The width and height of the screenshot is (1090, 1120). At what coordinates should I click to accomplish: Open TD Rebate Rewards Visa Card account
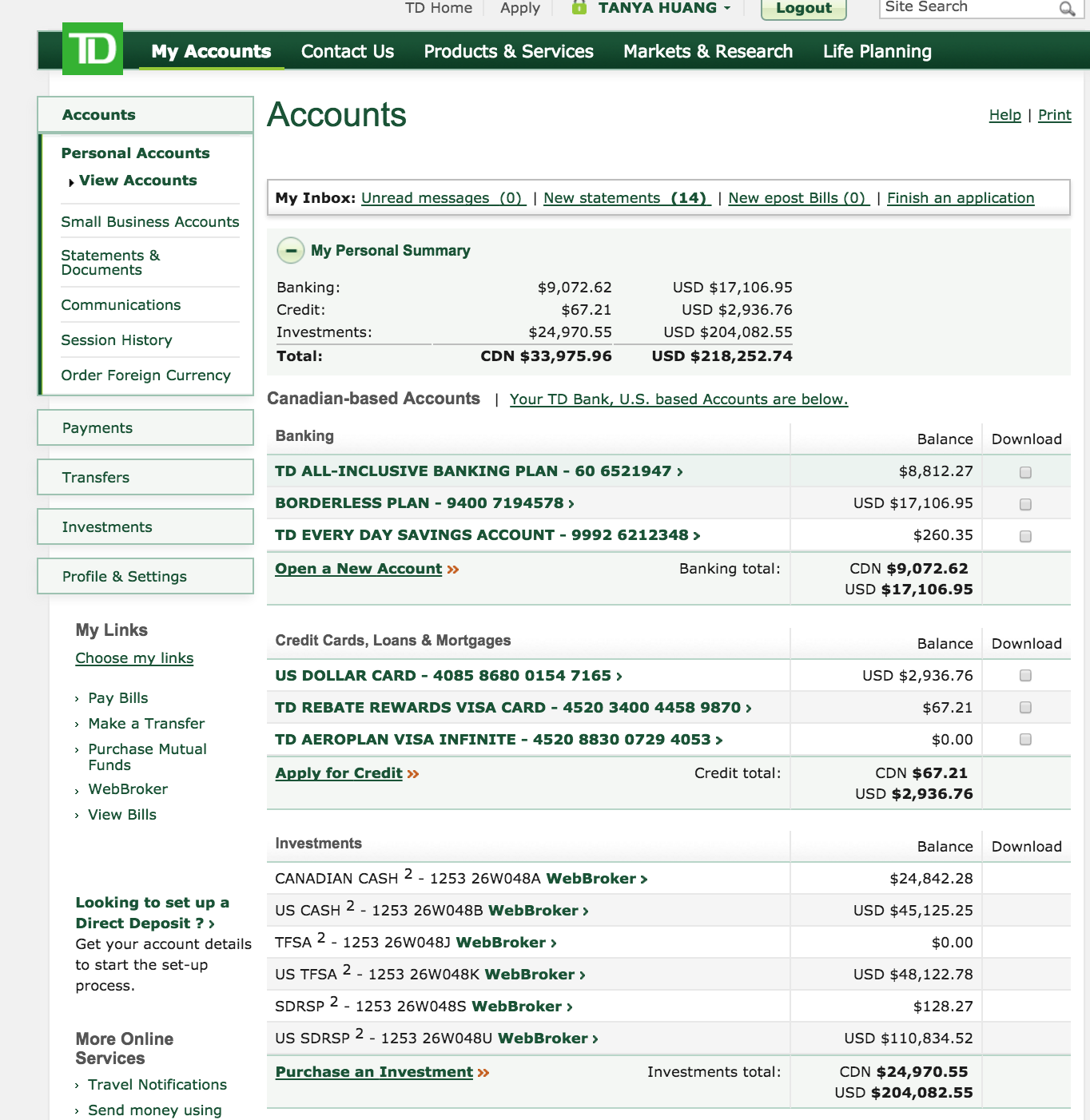513,708
